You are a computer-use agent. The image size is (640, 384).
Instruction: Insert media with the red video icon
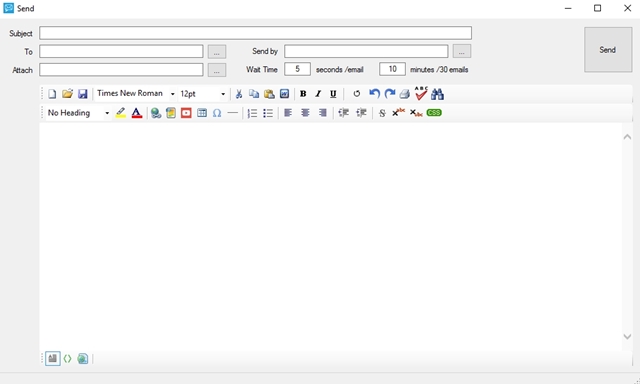pos(186,113)
